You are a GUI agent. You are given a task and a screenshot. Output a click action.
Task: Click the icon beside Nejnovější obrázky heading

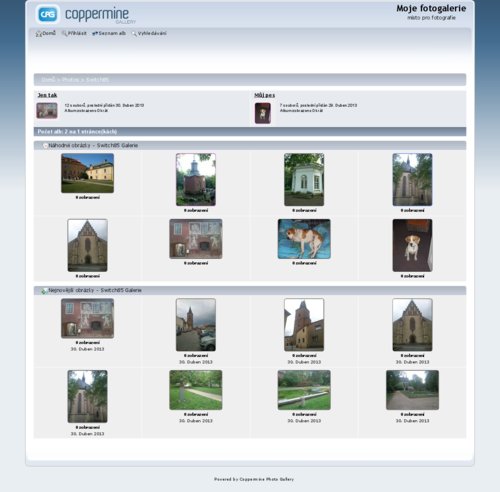point(44,291)
